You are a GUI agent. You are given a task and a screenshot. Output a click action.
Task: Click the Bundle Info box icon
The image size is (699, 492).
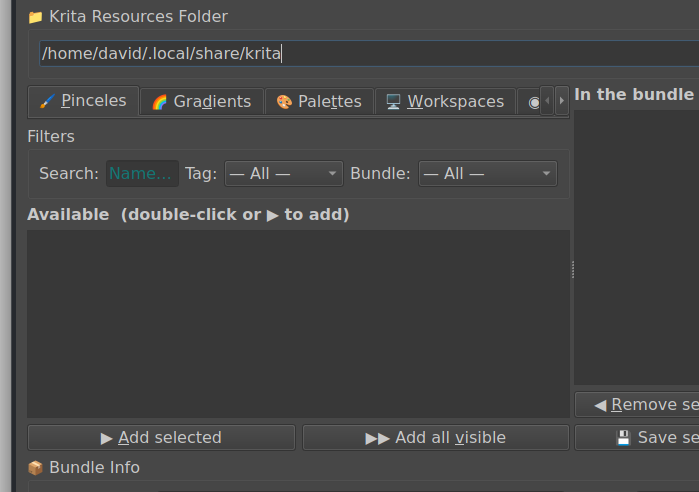35,468
